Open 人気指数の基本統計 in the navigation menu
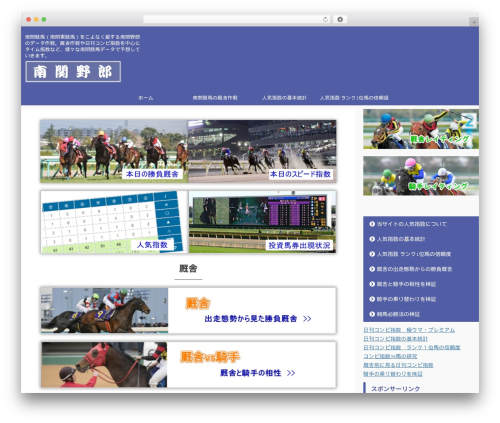Screen dimensions: 500x423 click(284, 98)
